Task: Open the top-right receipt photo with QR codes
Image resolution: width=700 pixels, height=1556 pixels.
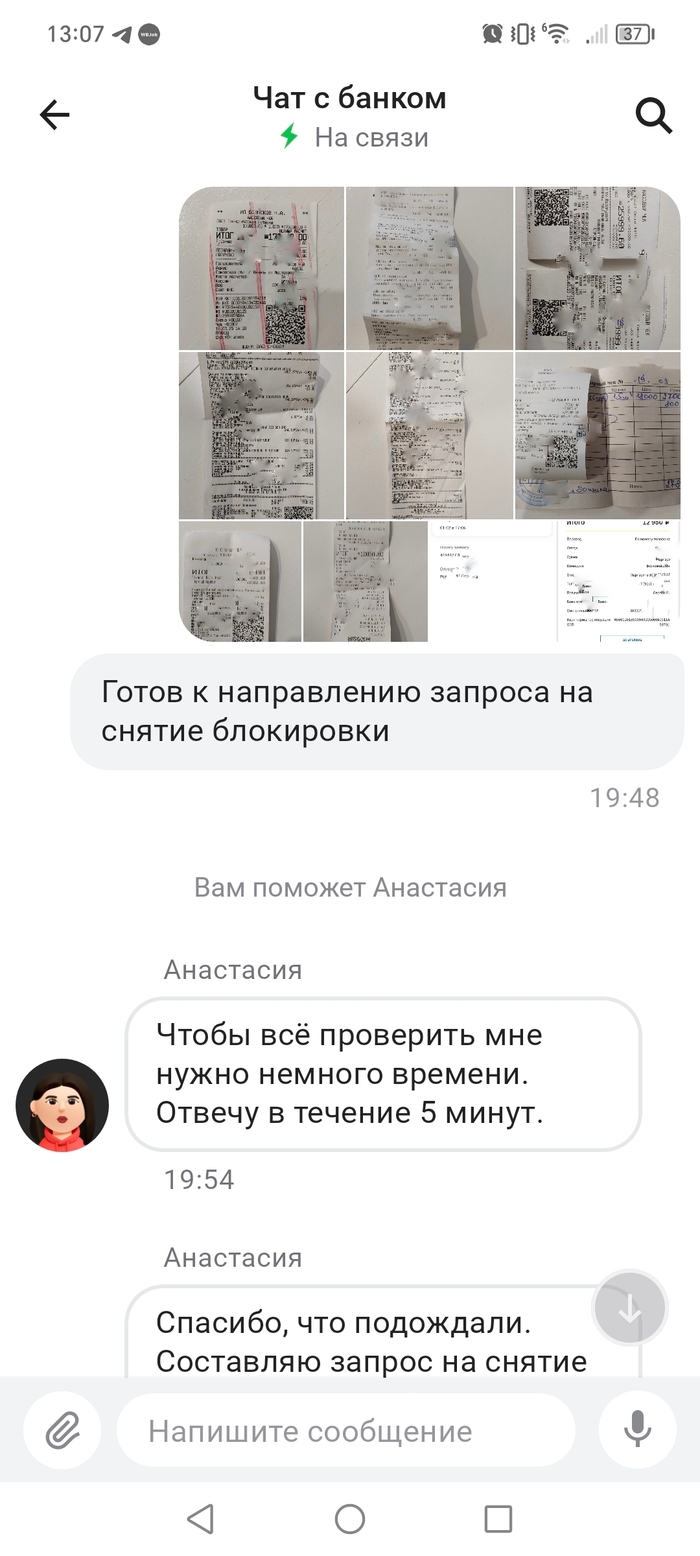Action: pyautogui.click(x=598, y=268)
